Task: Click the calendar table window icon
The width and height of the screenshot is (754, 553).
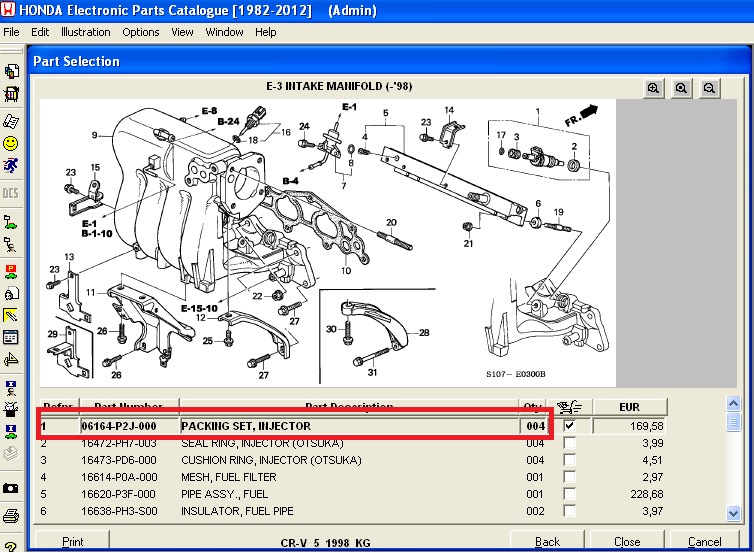Action: pyautogui.click(x=11, y=337)
